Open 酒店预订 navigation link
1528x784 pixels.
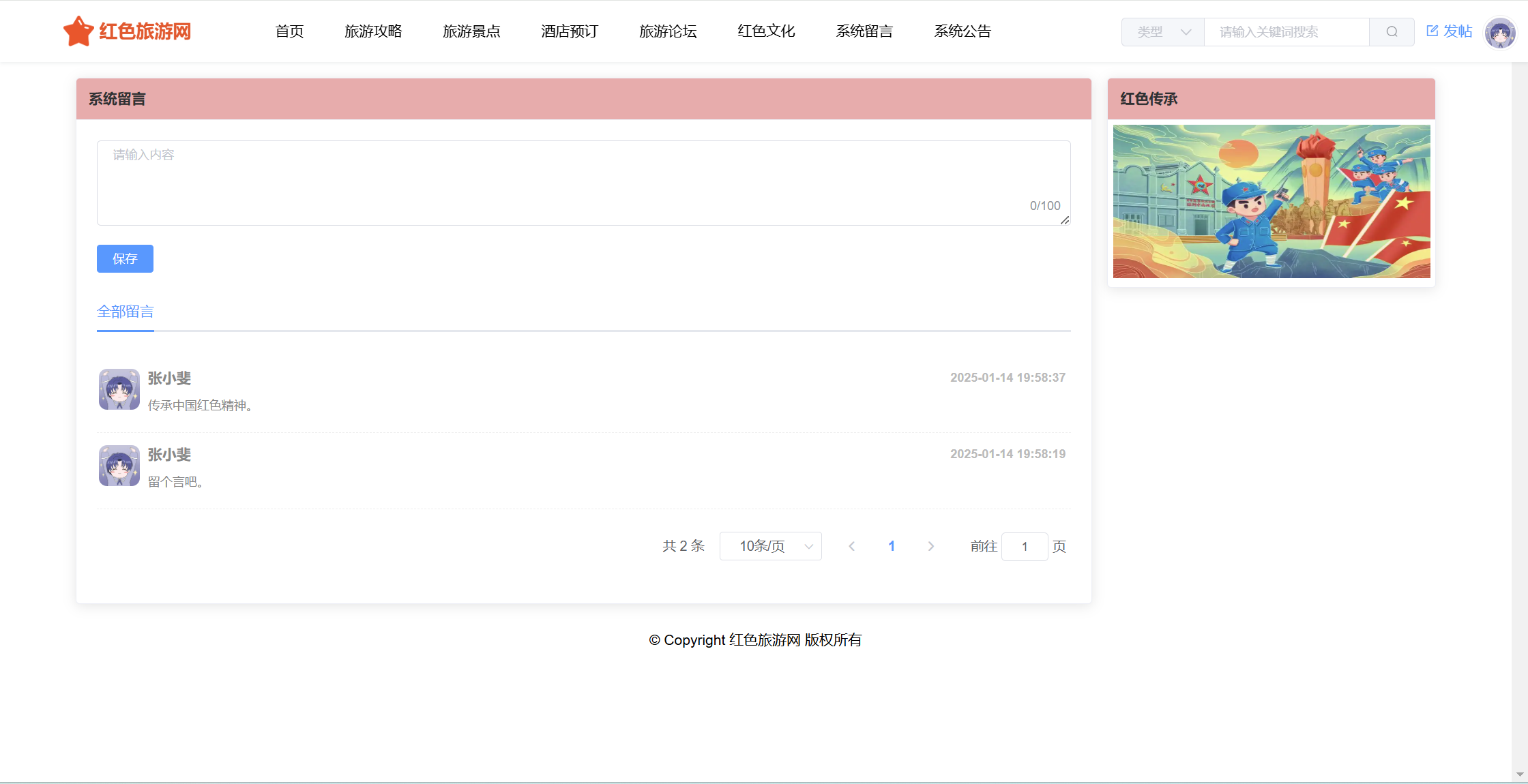point(570,31)
